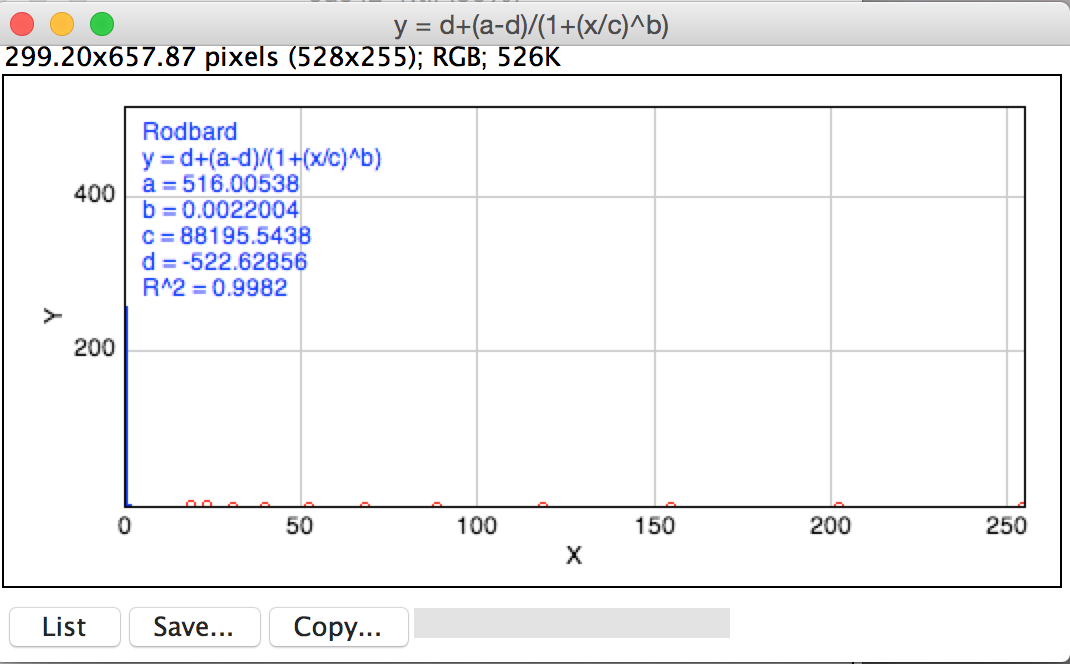Minimize the window using yellow button
Viewport: 1070px width, 664px height.
point(62,23)
